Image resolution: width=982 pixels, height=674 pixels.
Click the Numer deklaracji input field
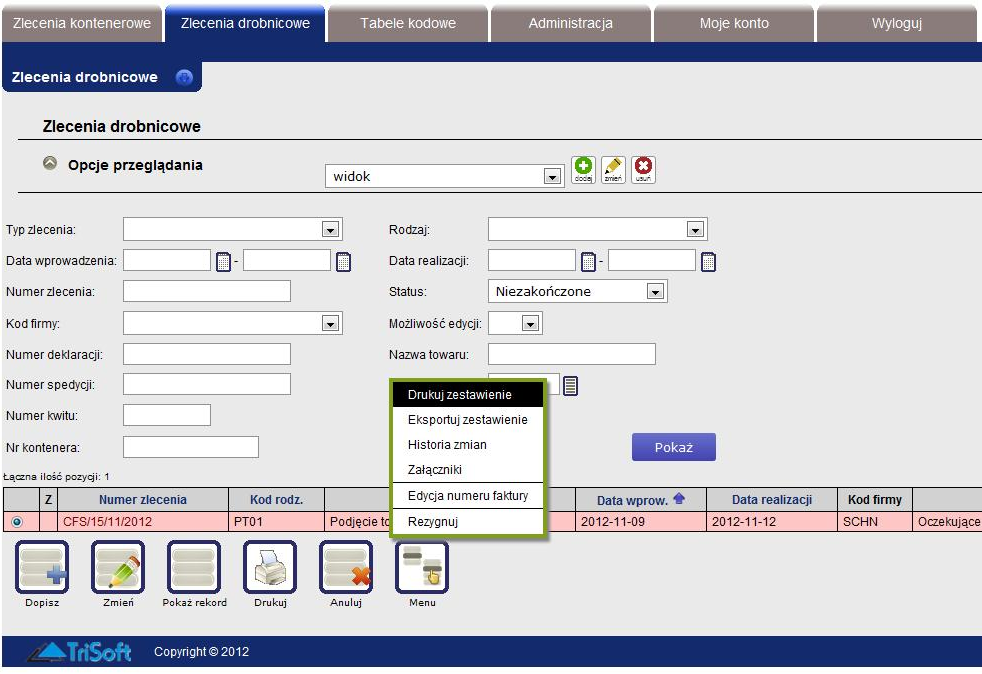(207, 354)
